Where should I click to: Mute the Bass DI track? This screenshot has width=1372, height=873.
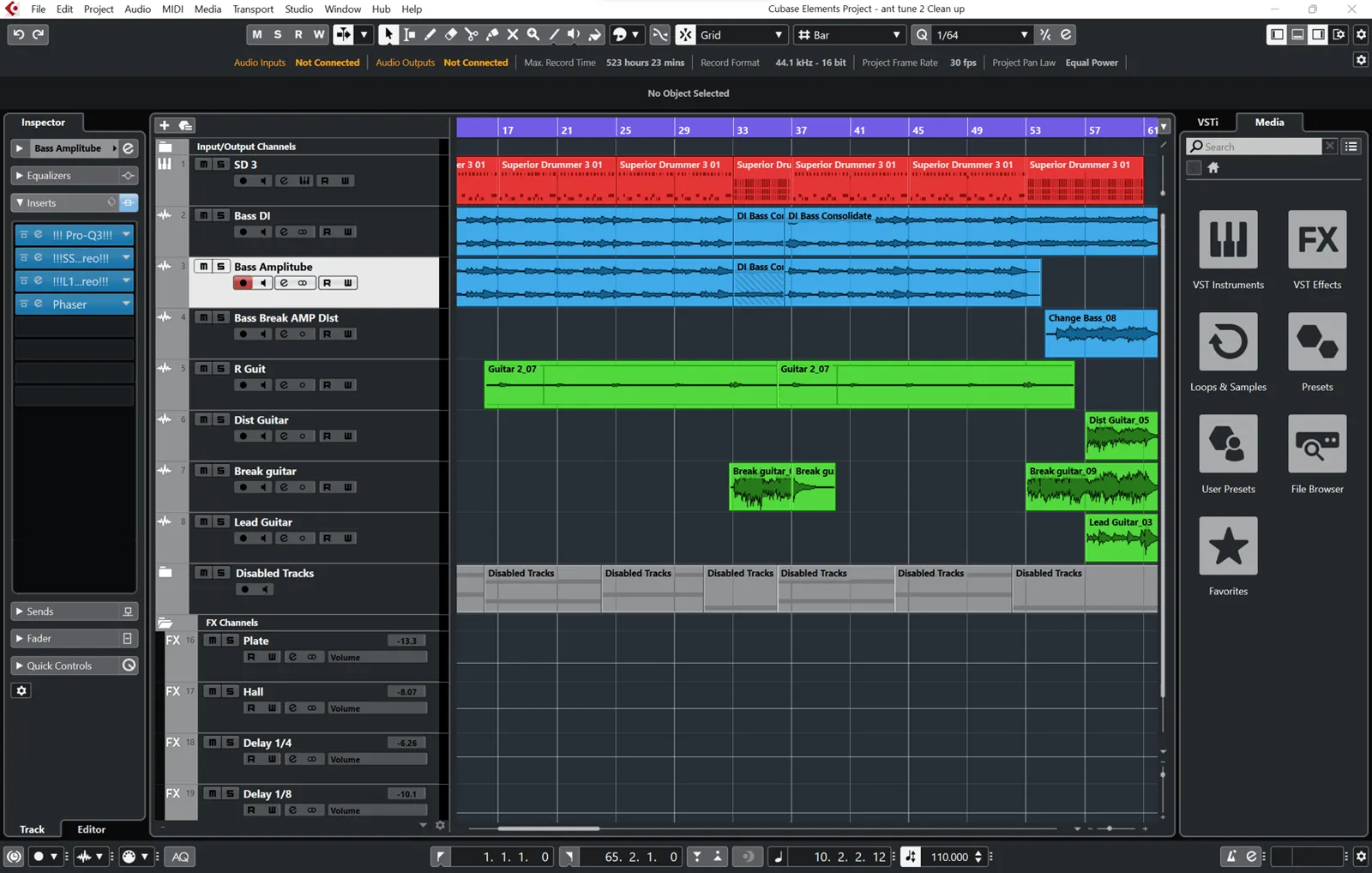click(203, 215)
